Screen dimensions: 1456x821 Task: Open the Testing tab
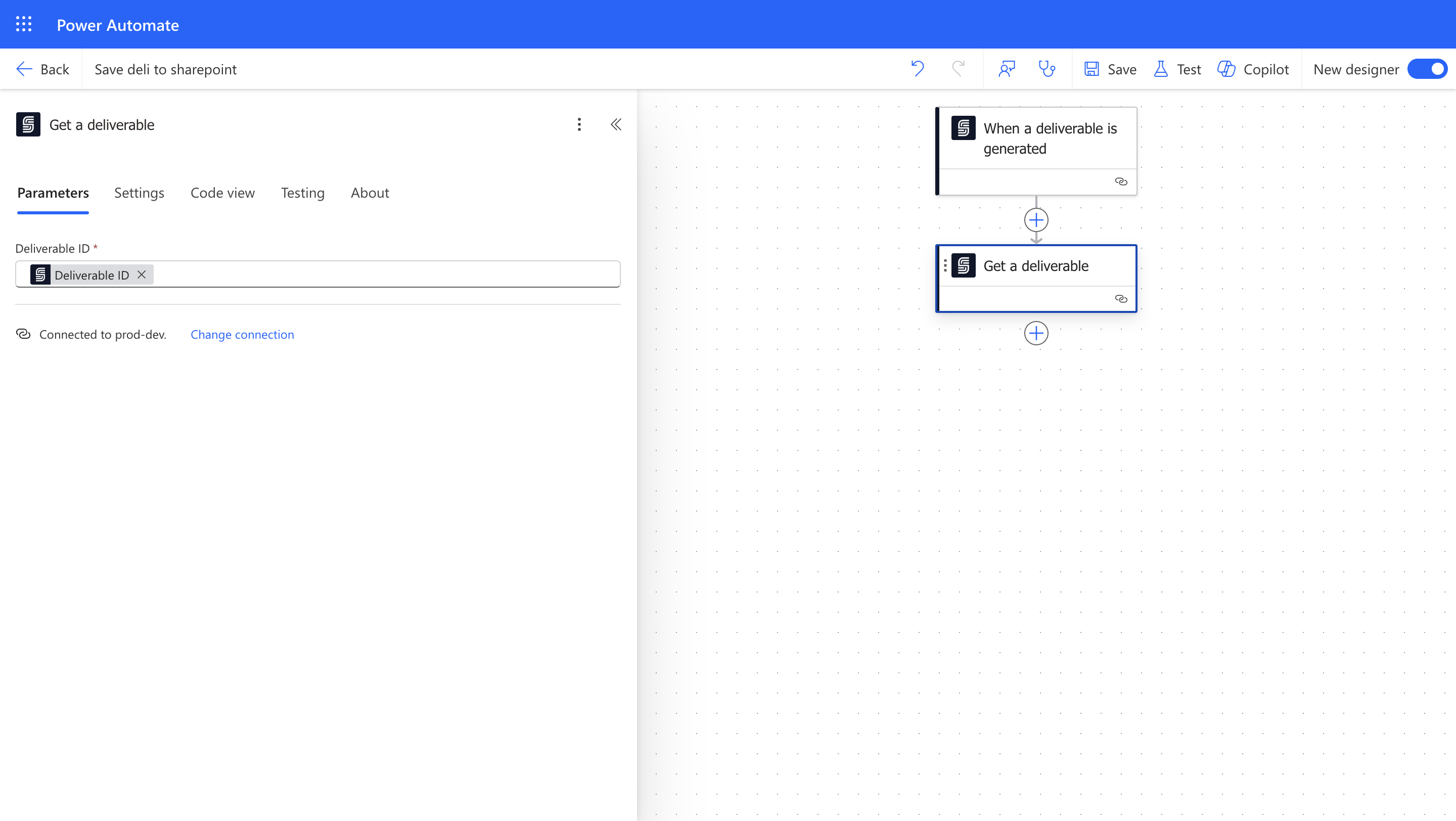(x=302, y=193)
